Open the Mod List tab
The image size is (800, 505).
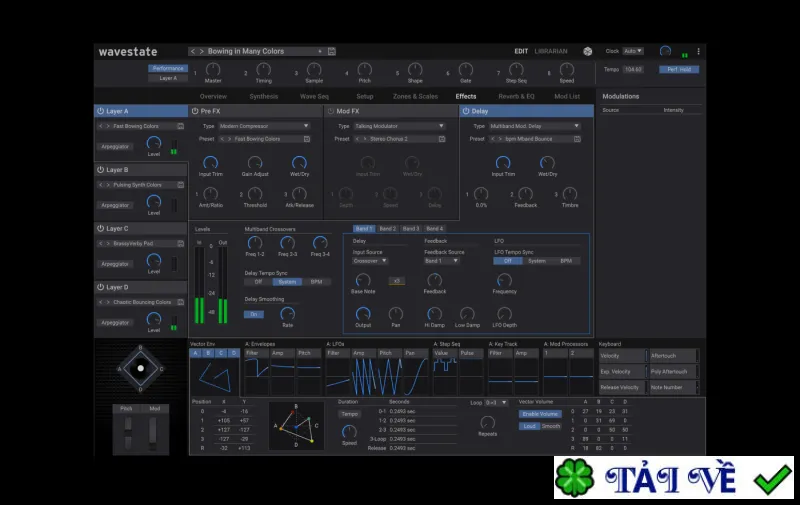pyautogui.click(x=567, y=96)
